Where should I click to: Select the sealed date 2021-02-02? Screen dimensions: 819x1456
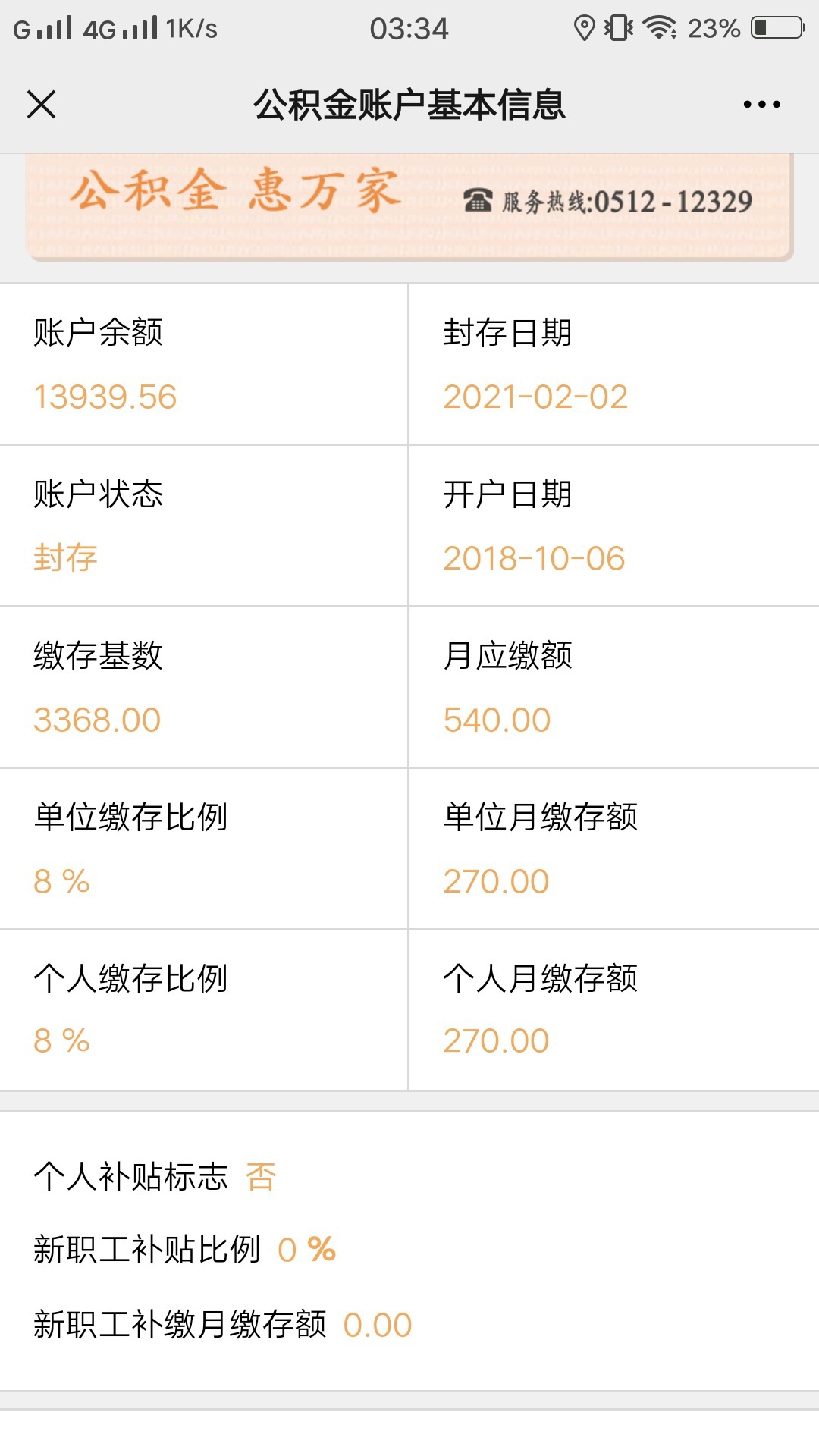coord(535,397)
